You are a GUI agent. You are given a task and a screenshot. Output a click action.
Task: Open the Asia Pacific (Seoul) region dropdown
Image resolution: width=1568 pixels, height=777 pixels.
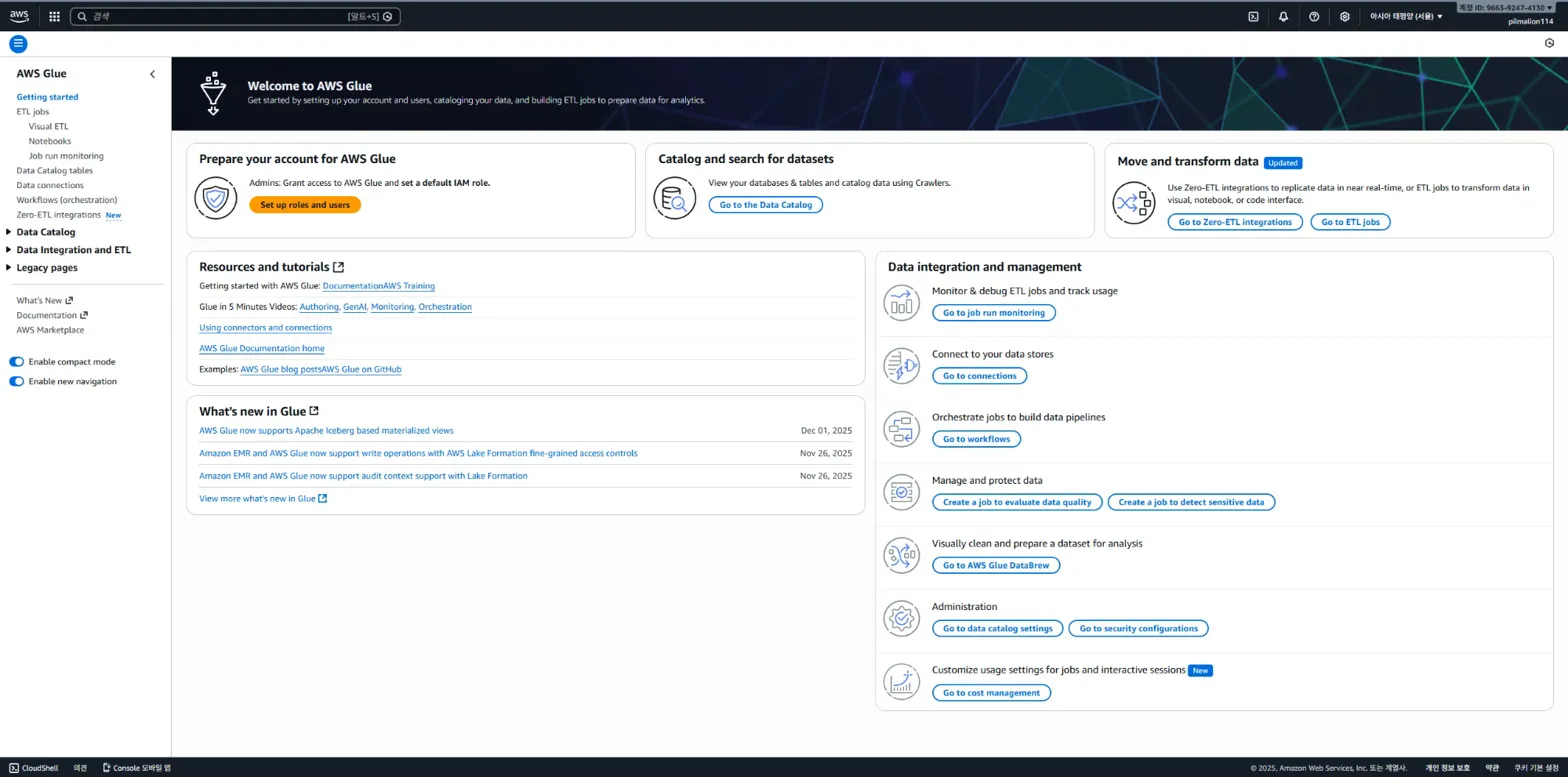tap(1406, 16)
